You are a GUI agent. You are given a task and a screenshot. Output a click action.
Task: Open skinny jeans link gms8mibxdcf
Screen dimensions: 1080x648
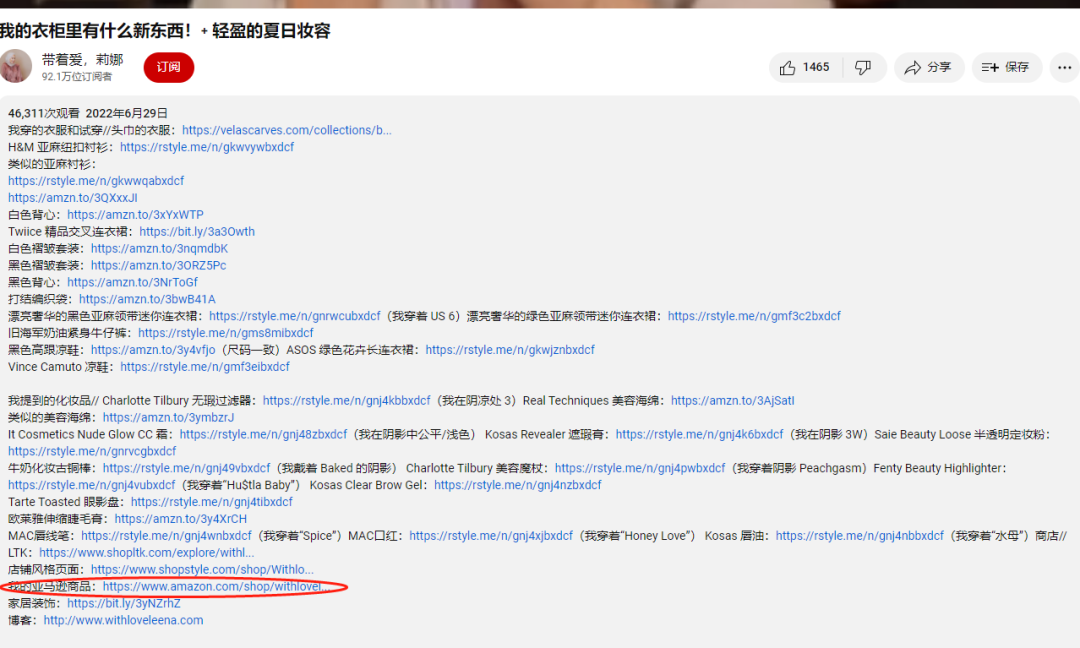tap(225, 333)
